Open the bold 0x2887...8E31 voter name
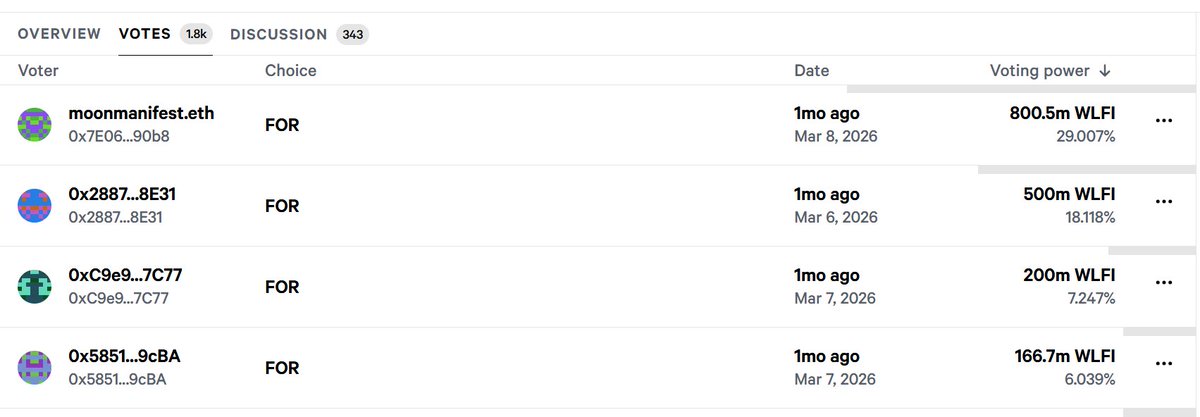This screenshot has width=1200, height=417. click(122, 194)
